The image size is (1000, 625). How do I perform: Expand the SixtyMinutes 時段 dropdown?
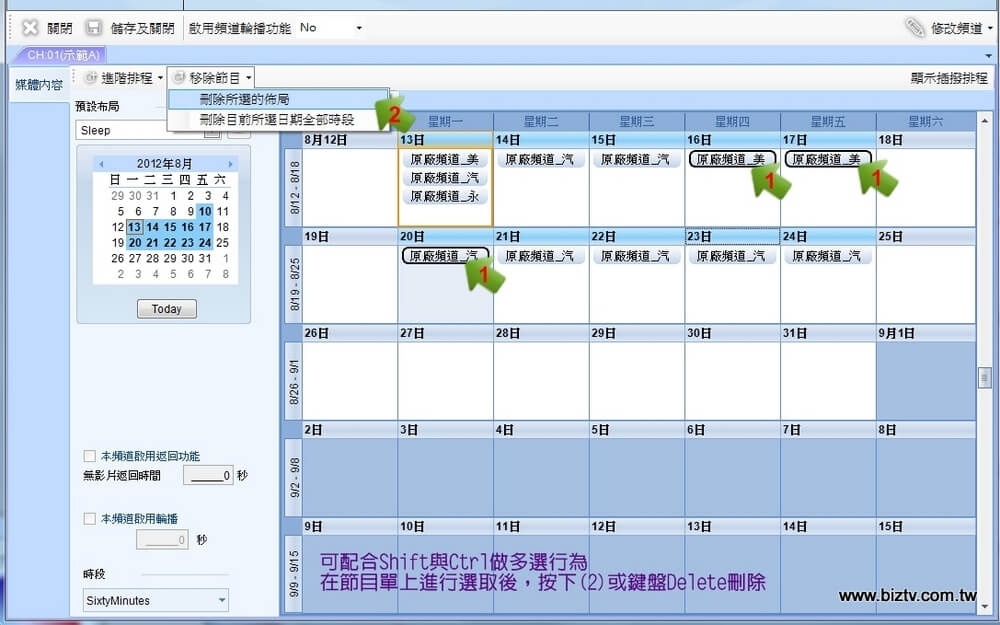point(222,601)
